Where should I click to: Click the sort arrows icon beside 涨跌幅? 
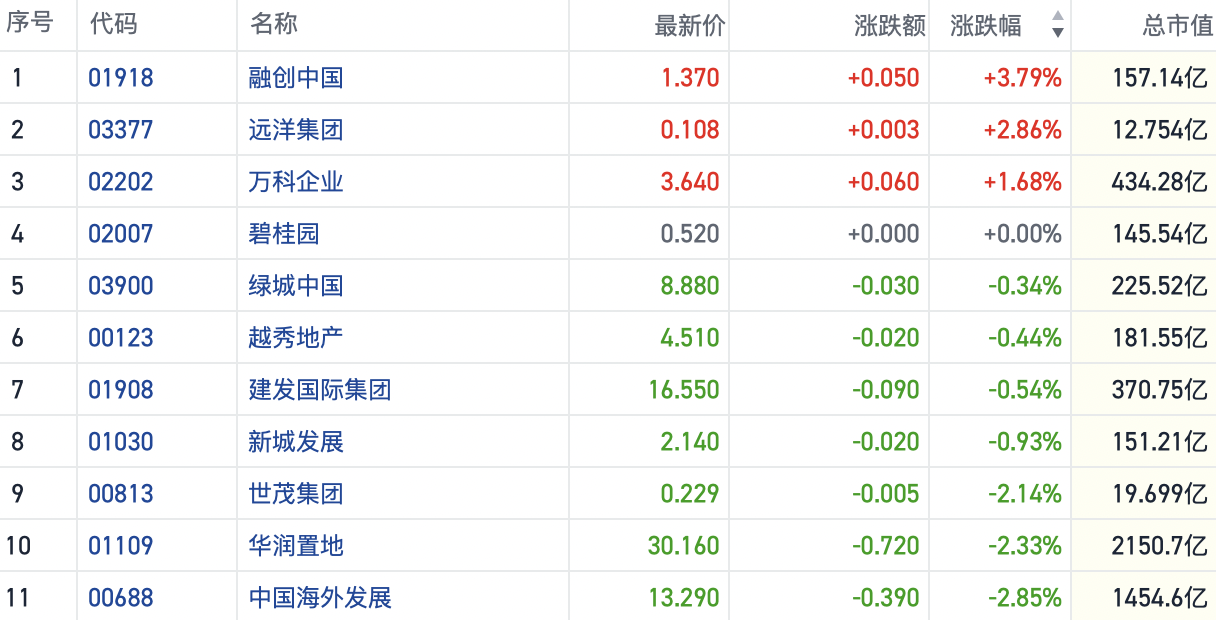[x=1057, y=25]
